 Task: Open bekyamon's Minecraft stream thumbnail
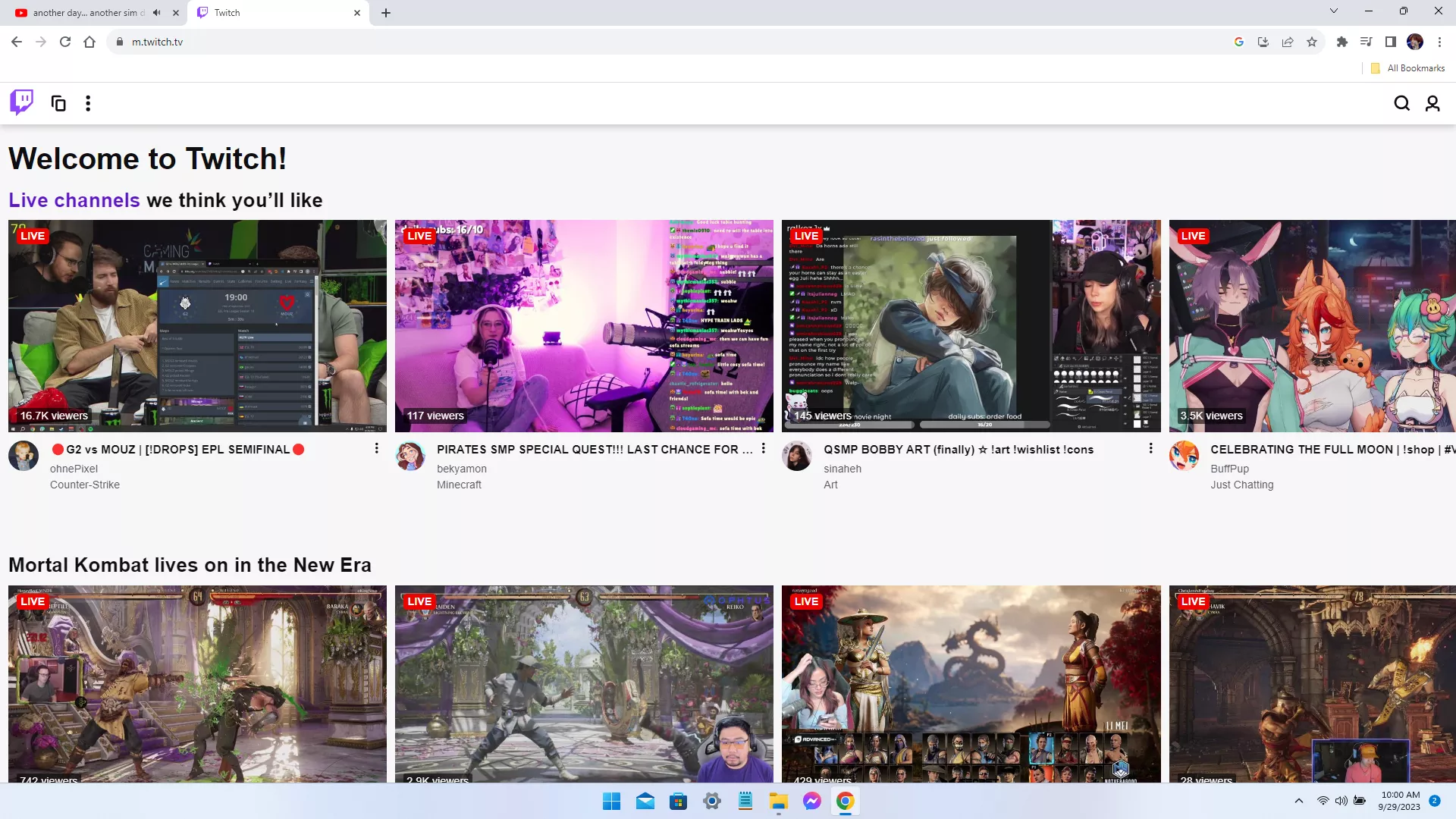coord(584,325)
